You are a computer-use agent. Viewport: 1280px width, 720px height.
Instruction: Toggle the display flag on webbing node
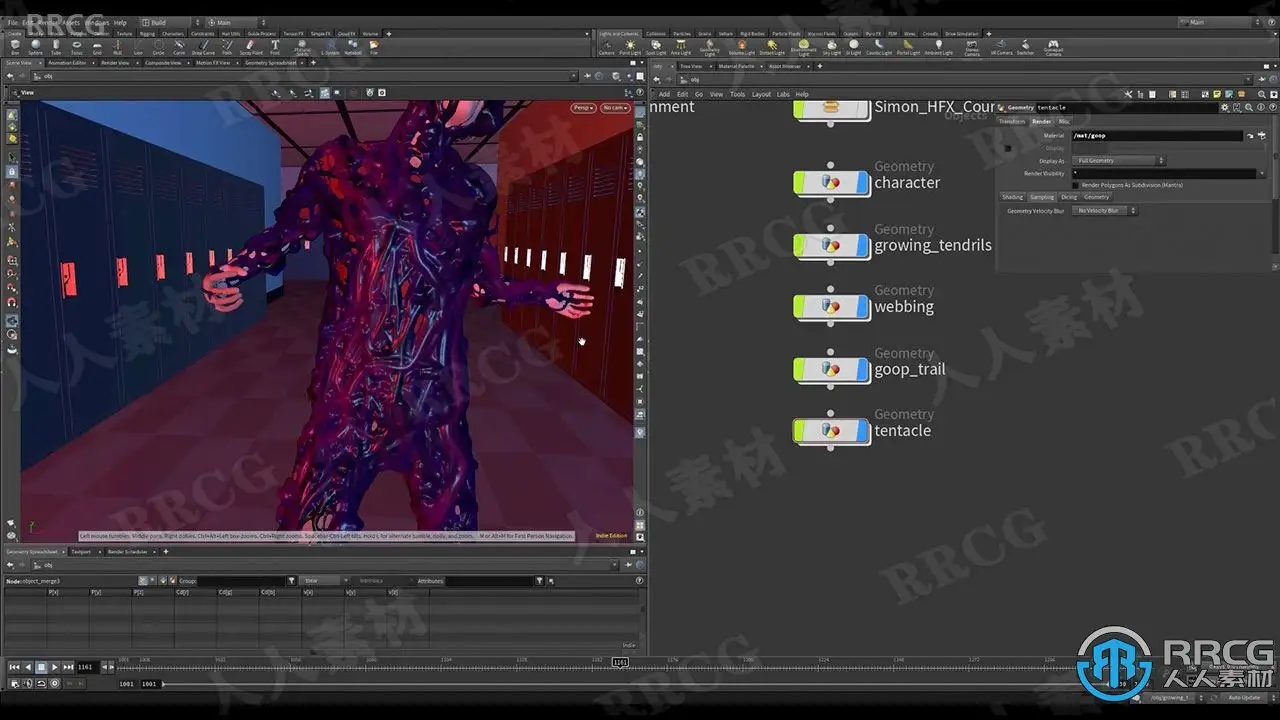[x=862, y=307]
